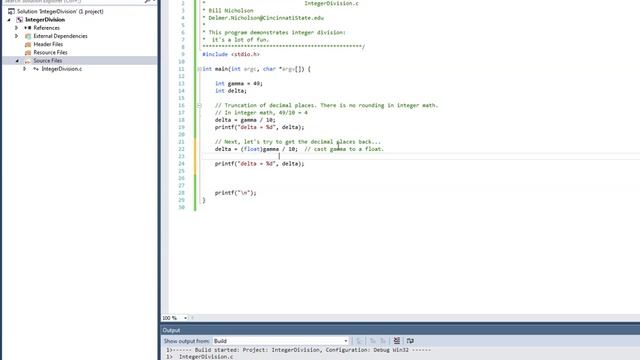Select Header Files in Solution Explorer
Viewport: 640px width, 360px height.
point(48,44)
